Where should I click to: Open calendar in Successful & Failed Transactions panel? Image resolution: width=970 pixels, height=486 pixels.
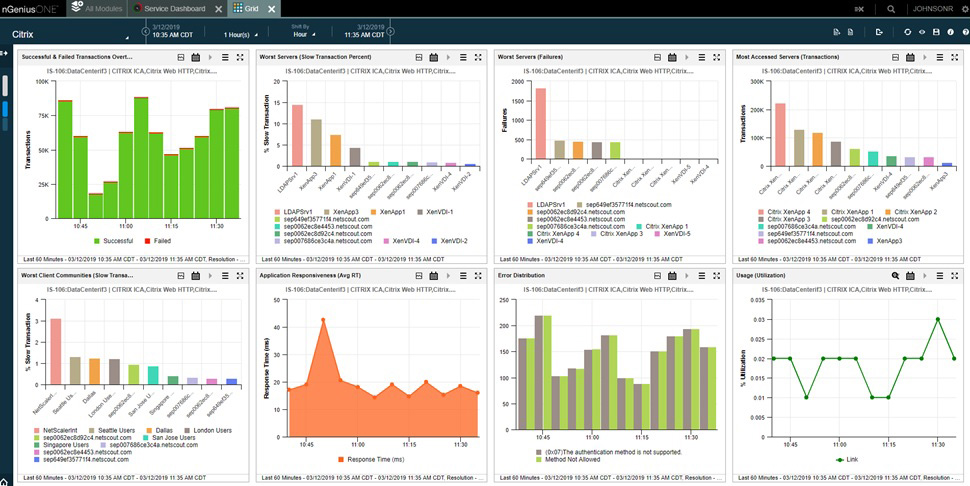195,58
